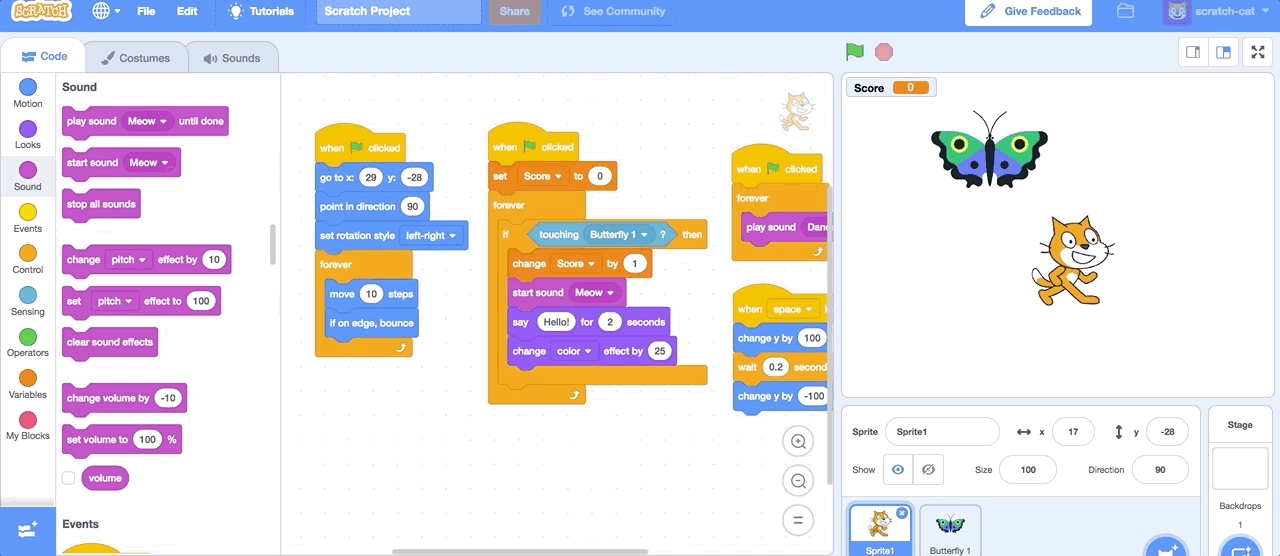Delete Sprite1 with the x icon
The image size is (1280, 556).
[902, 513]
